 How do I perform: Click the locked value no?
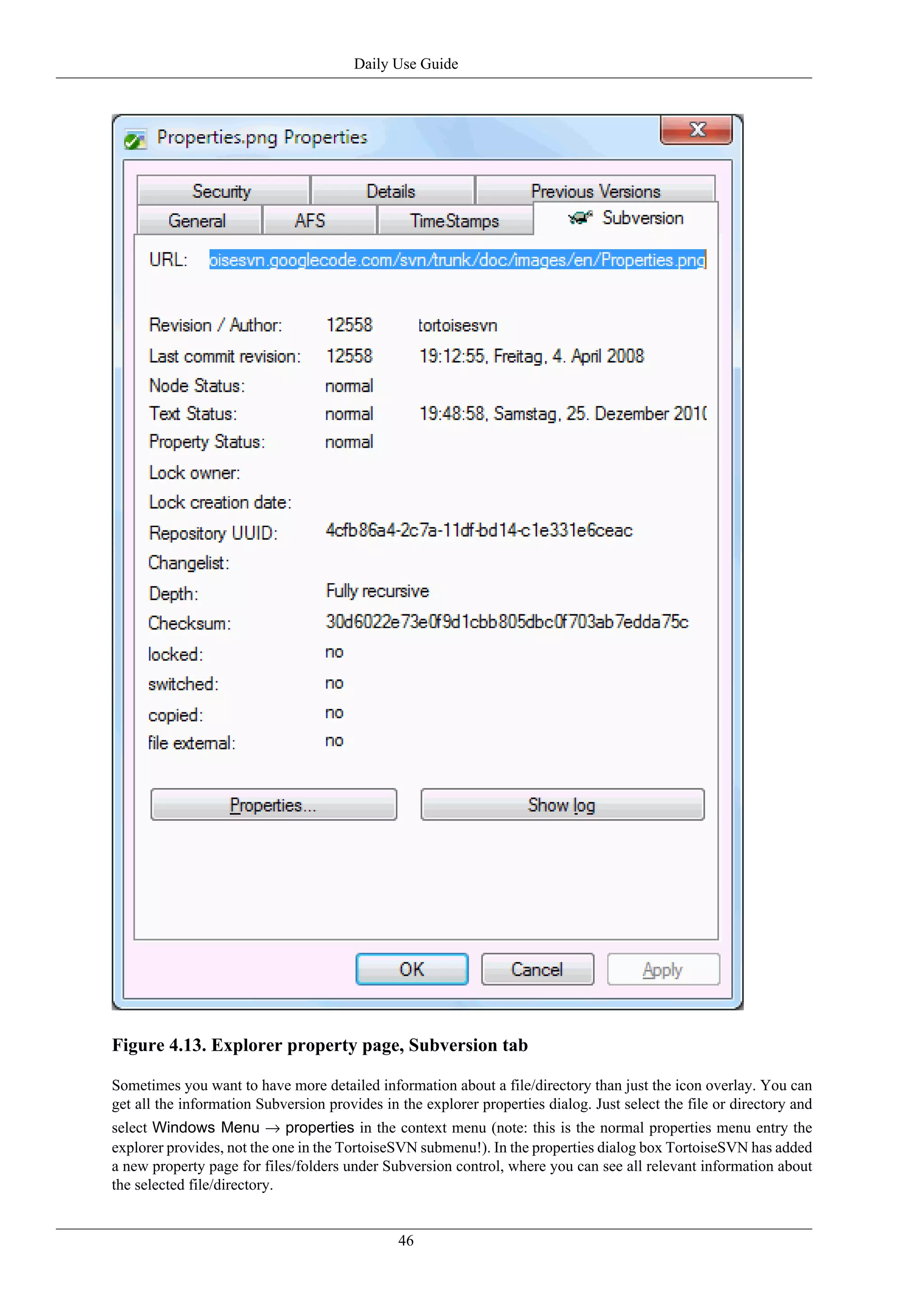pyautogui.click(x=335, y=652)
